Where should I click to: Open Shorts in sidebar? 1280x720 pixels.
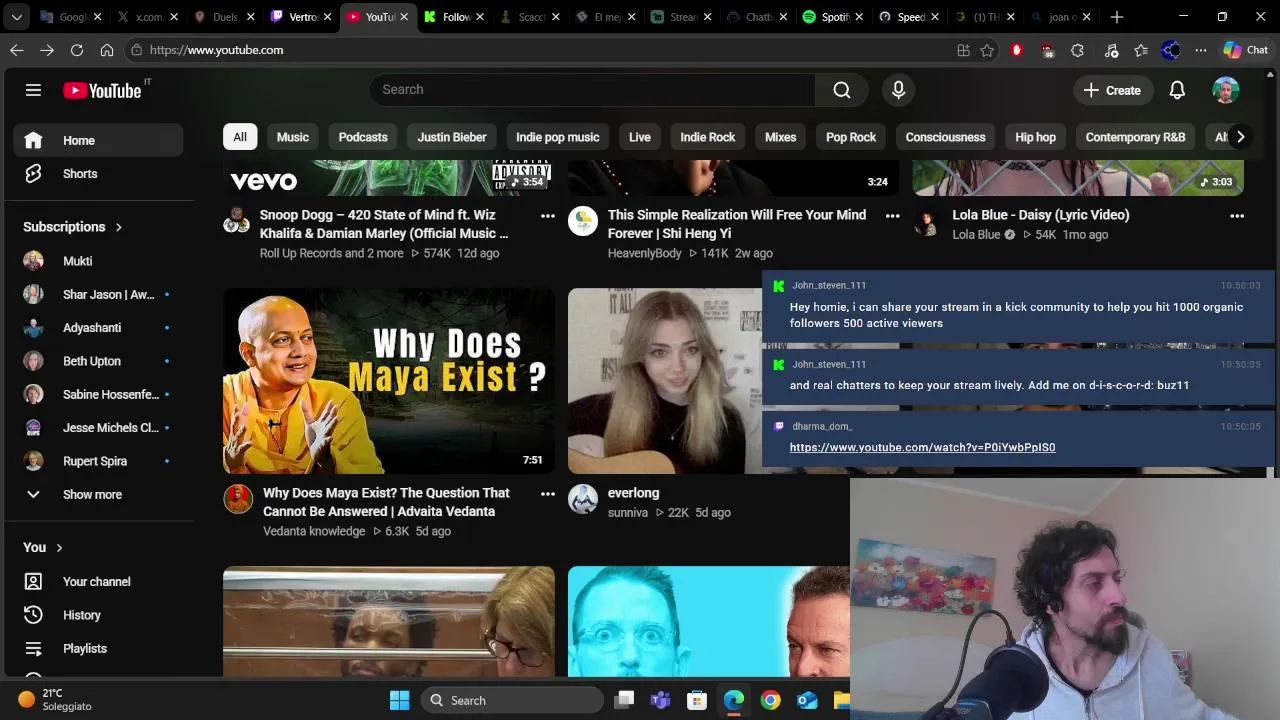(x=98, y=174)
